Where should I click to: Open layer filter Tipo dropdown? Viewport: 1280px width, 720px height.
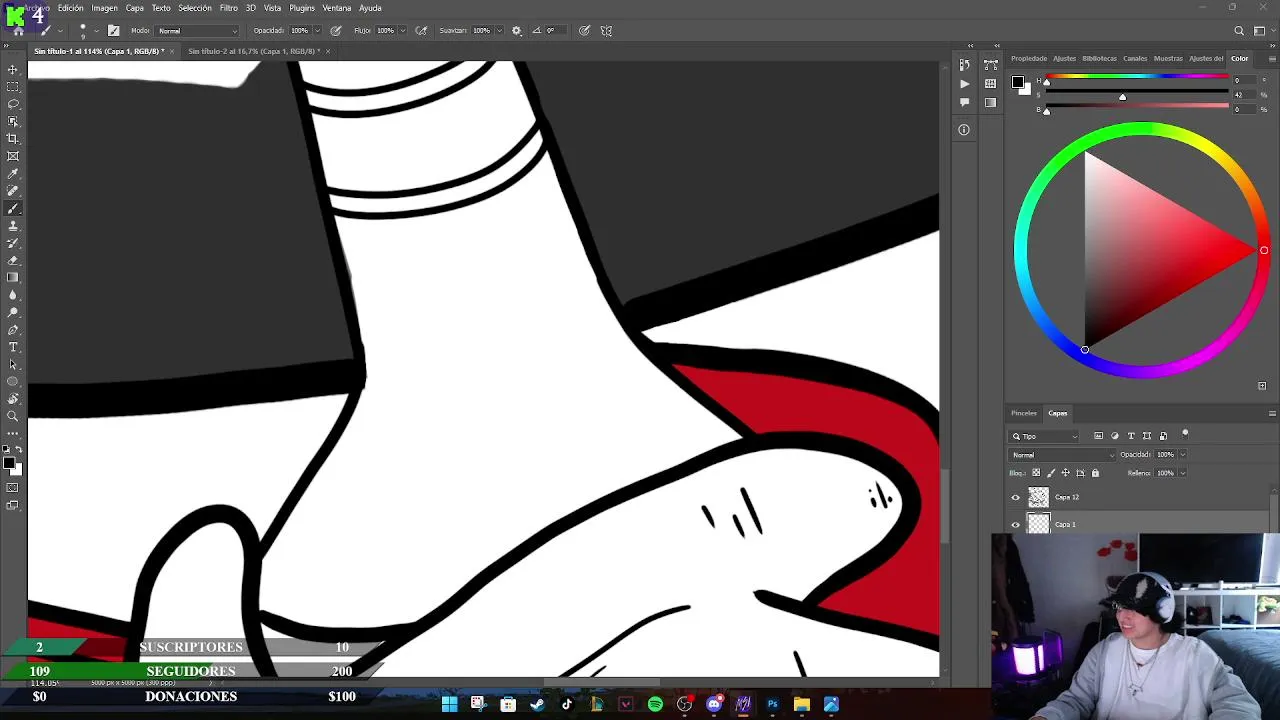pos(1045,436)
